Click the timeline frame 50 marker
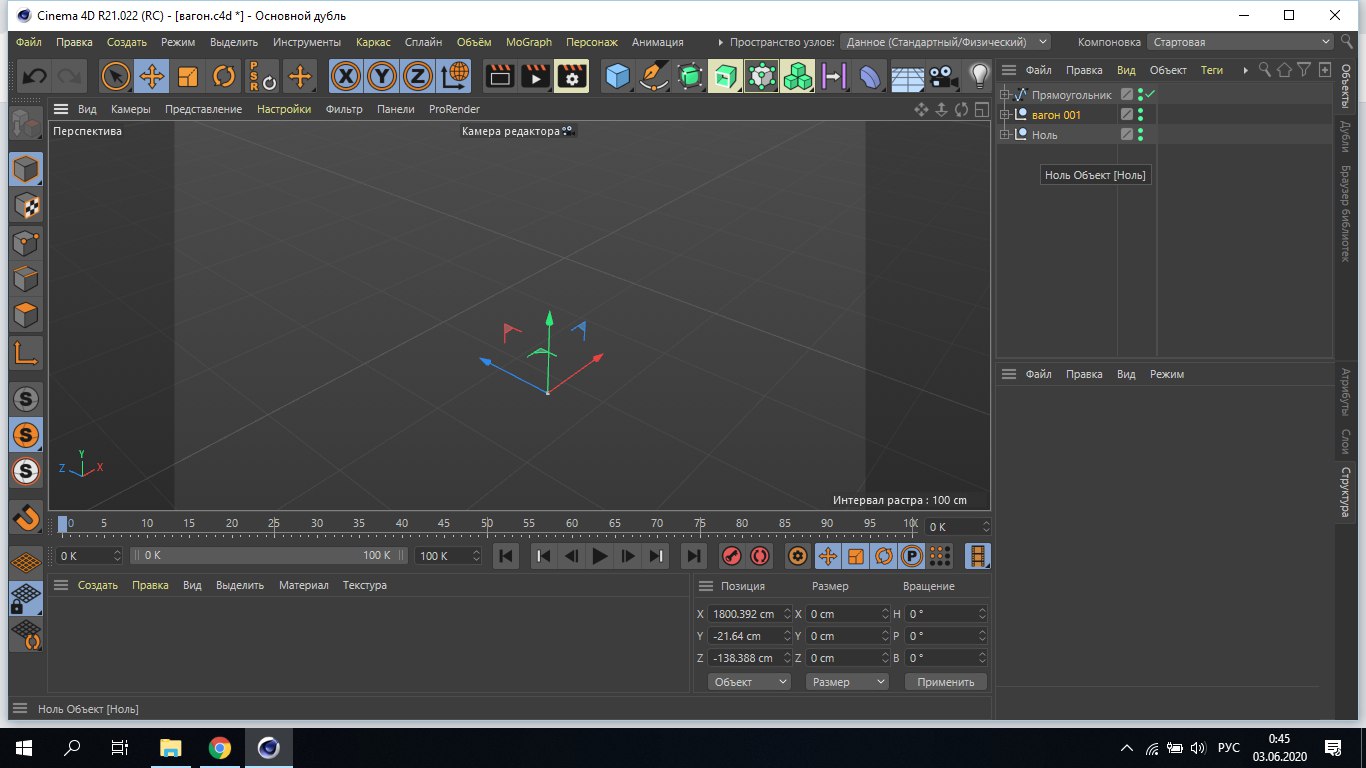The image size is (1366, 768). pos(487,524)
